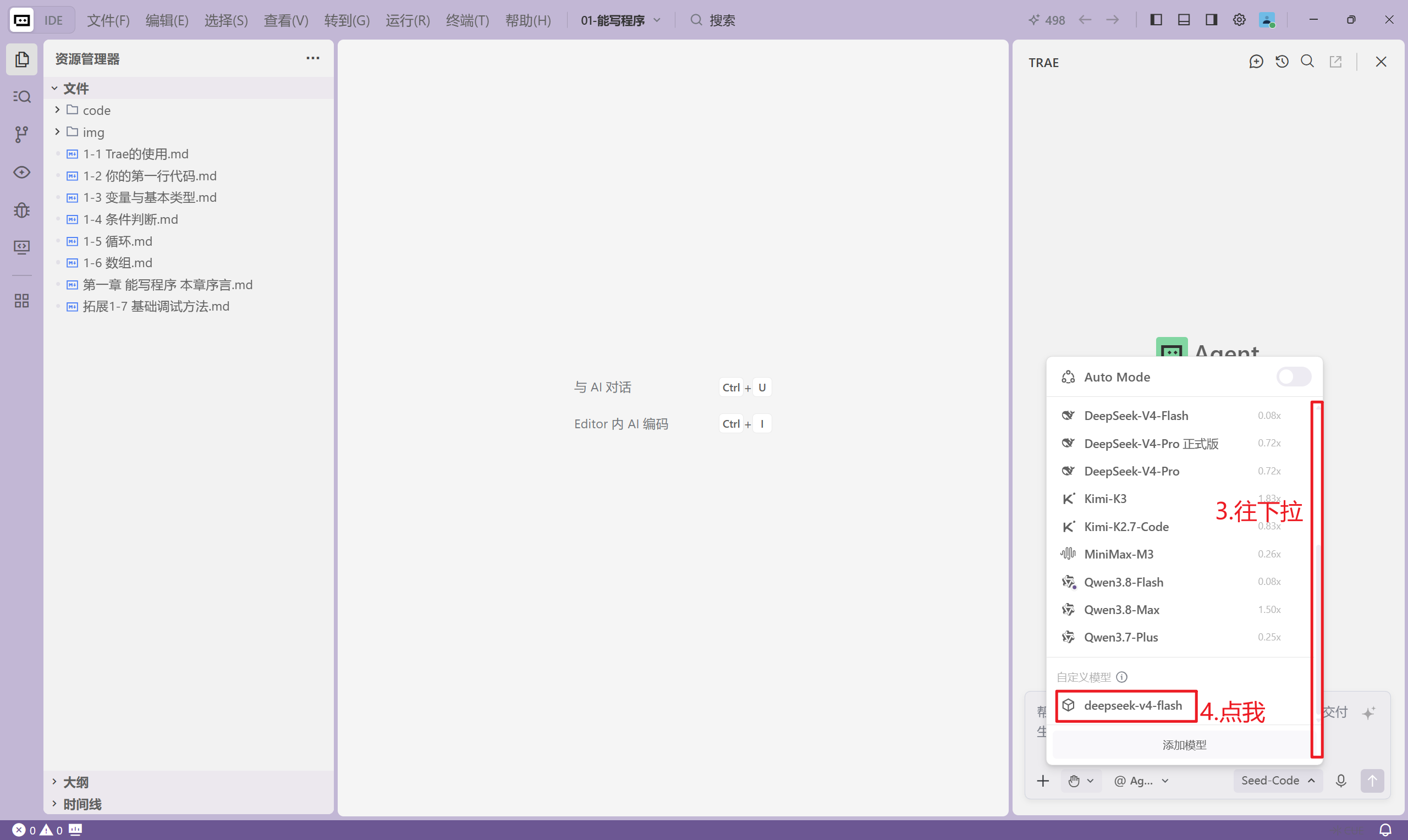Open the 转到(G) menu
Screen dimensions: 1408x840
click(347, 20)
